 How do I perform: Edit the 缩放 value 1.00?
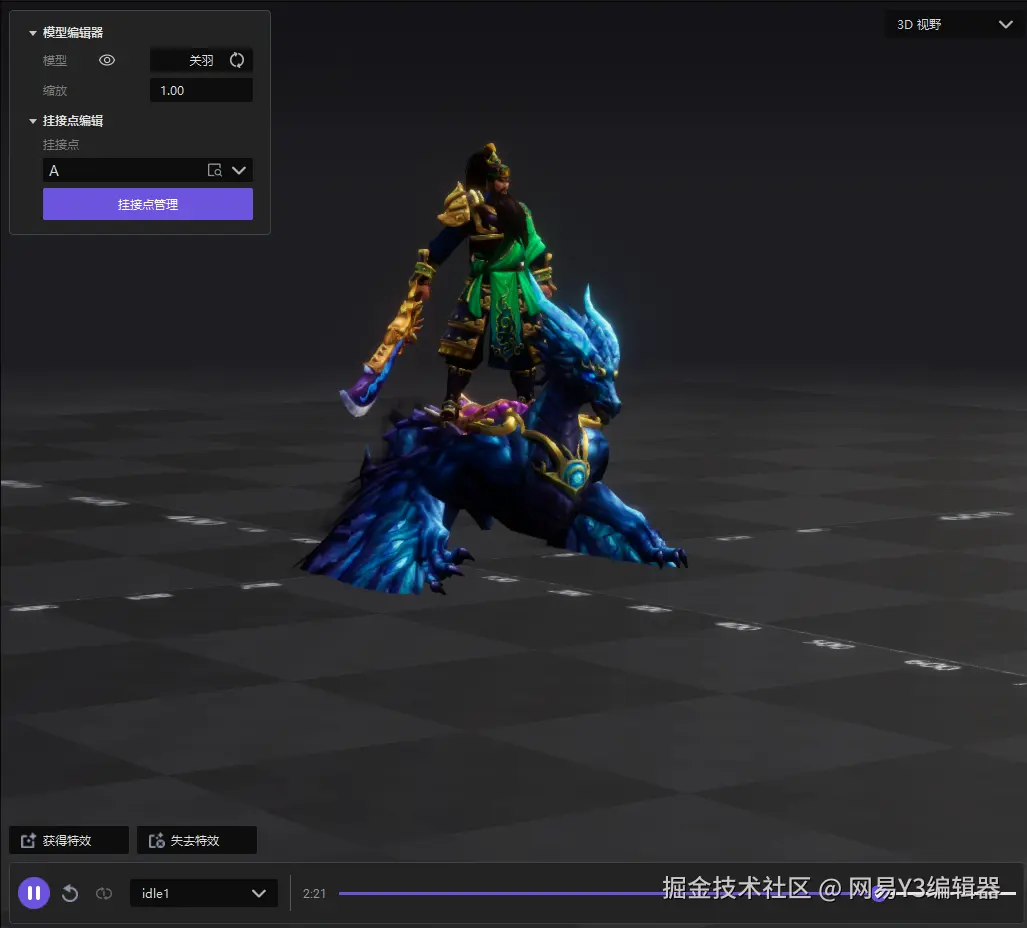201,90
